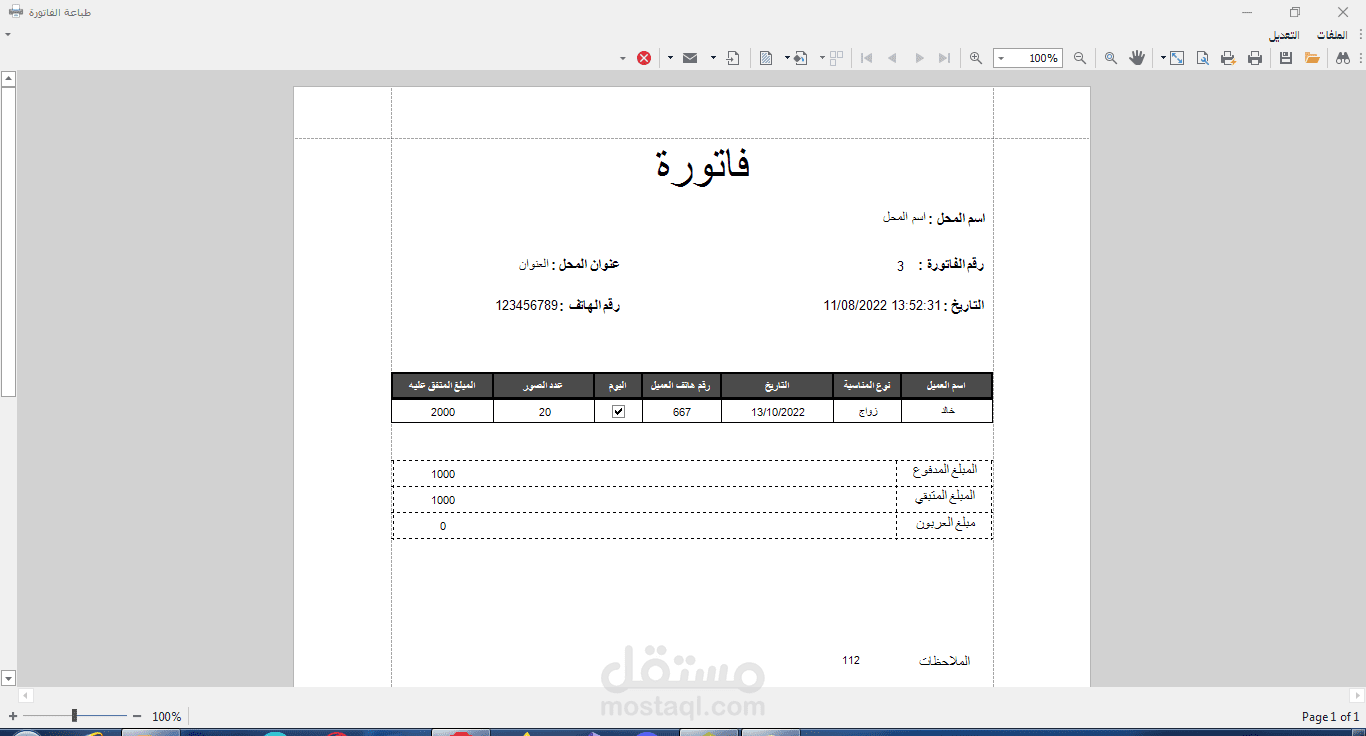Click the زواج cell in the table
This screenshot has width=1366, height=736.
(867, 411)
